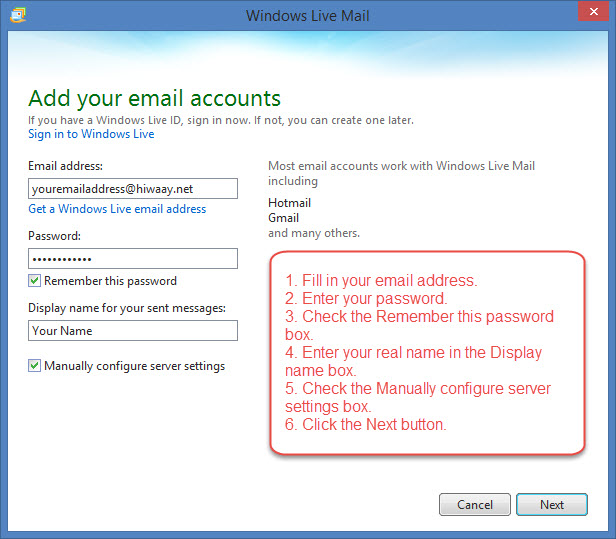Follow Get a Windows Live email address link
This screenshot has height=539, width=616.
[117, 209]
